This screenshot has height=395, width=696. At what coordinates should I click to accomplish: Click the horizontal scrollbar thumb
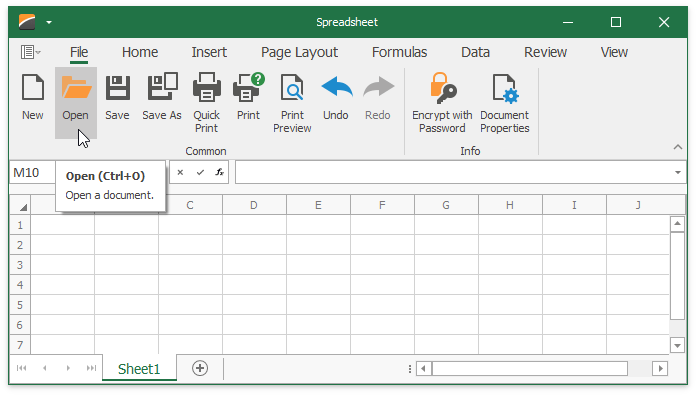coord(530,368)
